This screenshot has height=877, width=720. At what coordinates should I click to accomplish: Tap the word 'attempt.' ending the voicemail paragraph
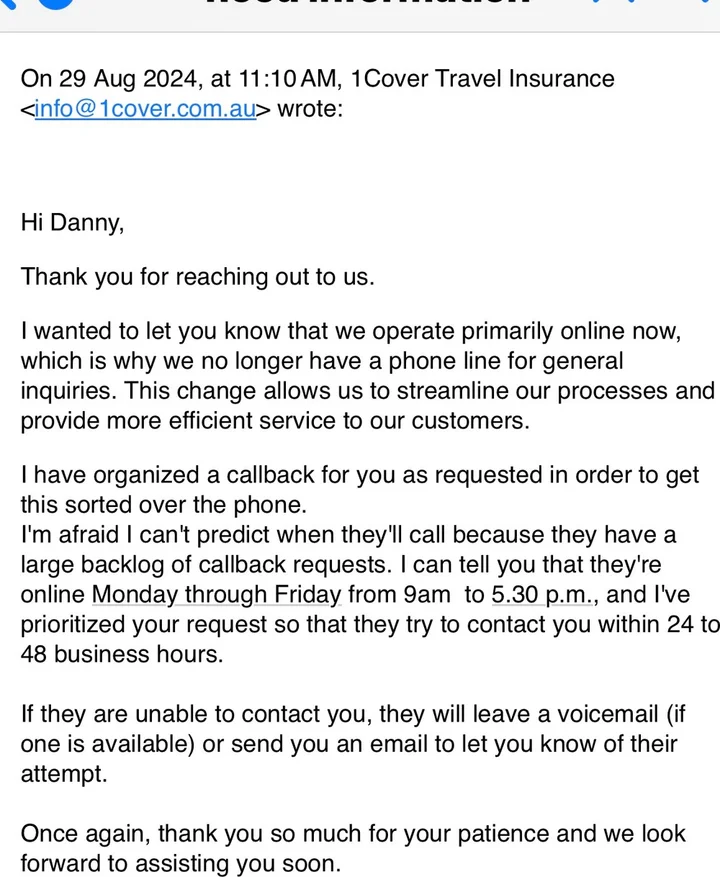click(x=64, y=774)
